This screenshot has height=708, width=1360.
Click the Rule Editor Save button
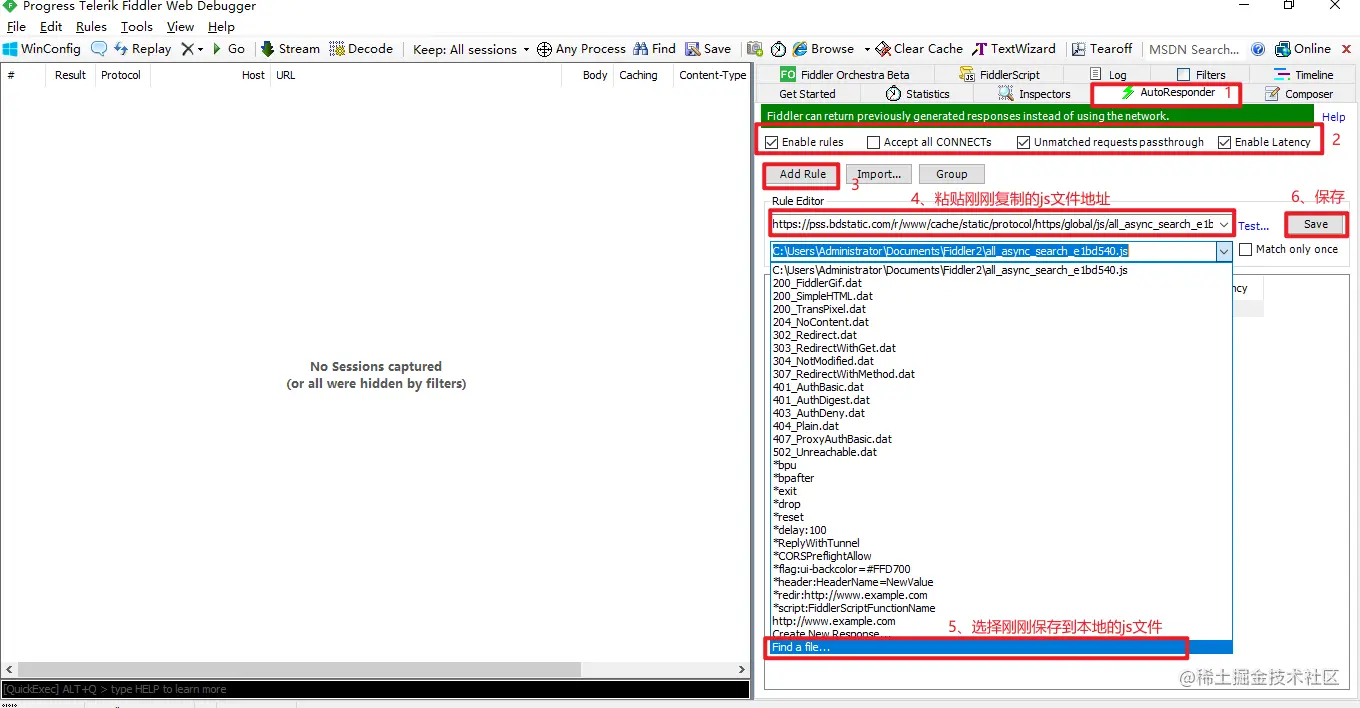pos(1316,224)
